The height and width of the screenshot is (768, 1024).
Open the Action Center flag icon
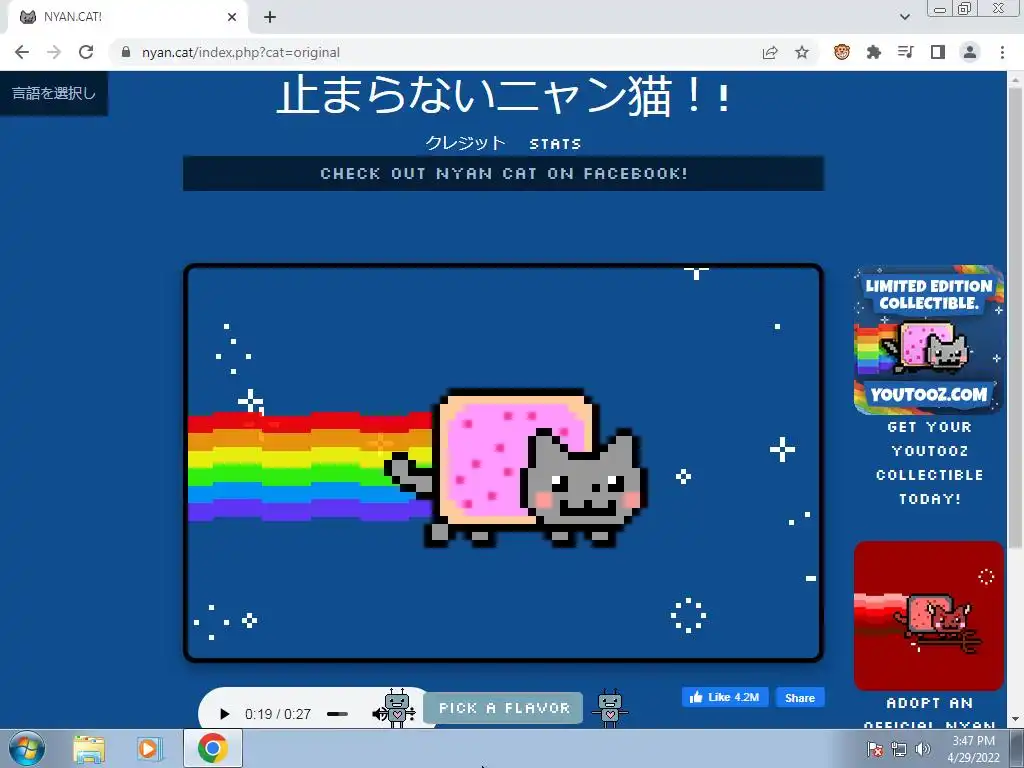[874, 749]
